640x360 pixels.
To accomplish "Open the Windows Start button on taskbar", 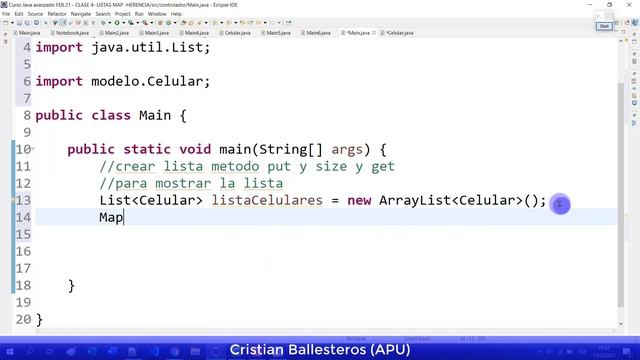I will coord(10,351).
